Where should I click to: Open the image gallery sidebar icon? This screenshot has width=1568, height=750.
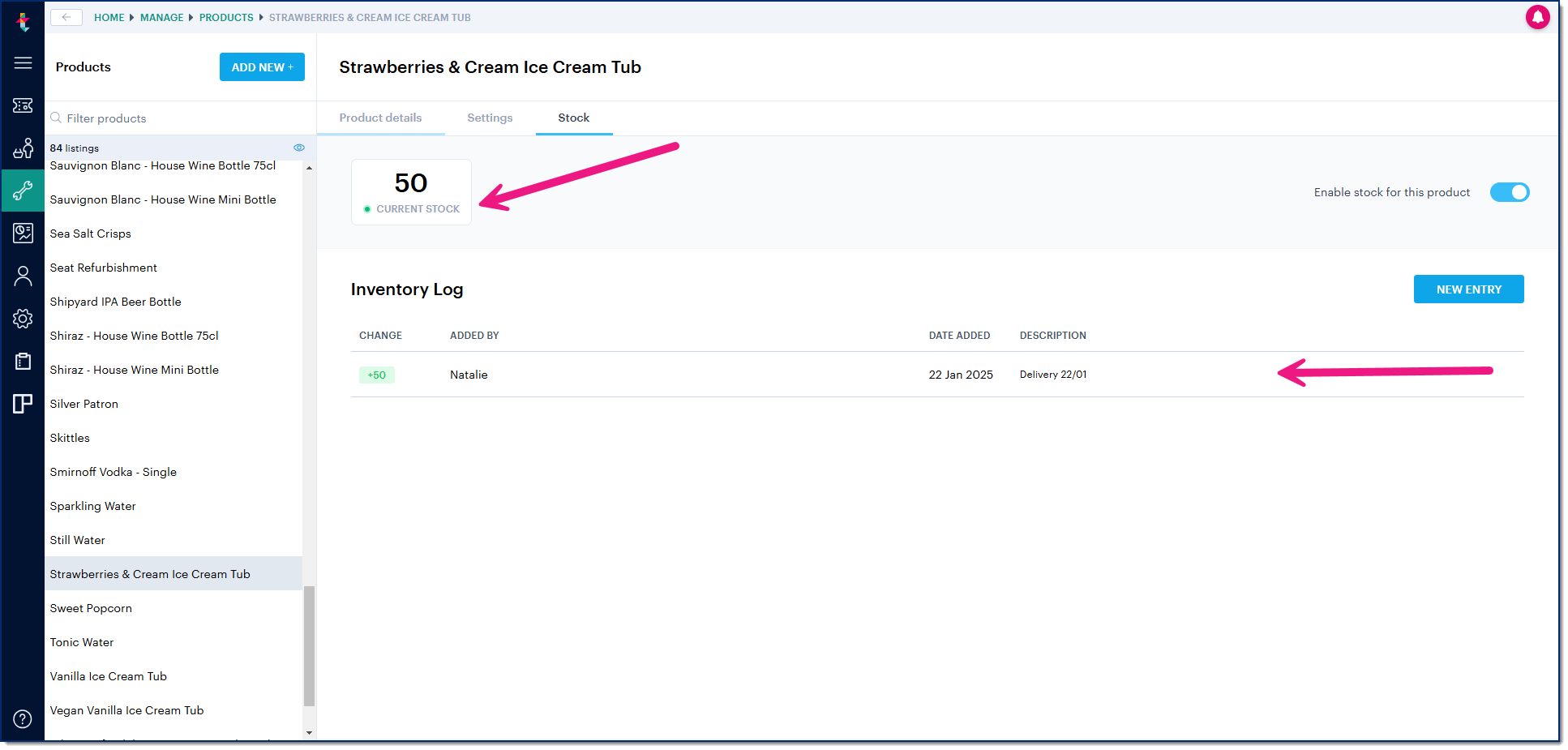pos(23,233)
